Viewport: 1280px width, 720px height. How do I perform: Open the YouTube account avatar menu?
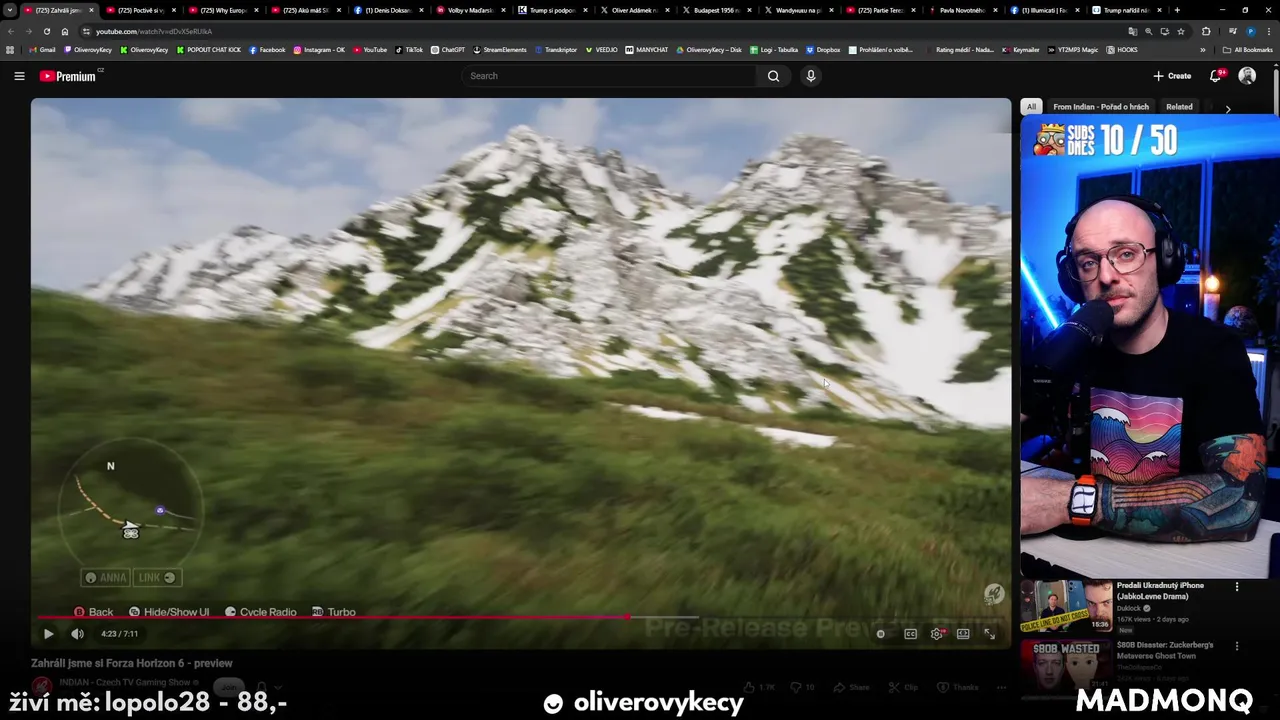coord(1247,76)
